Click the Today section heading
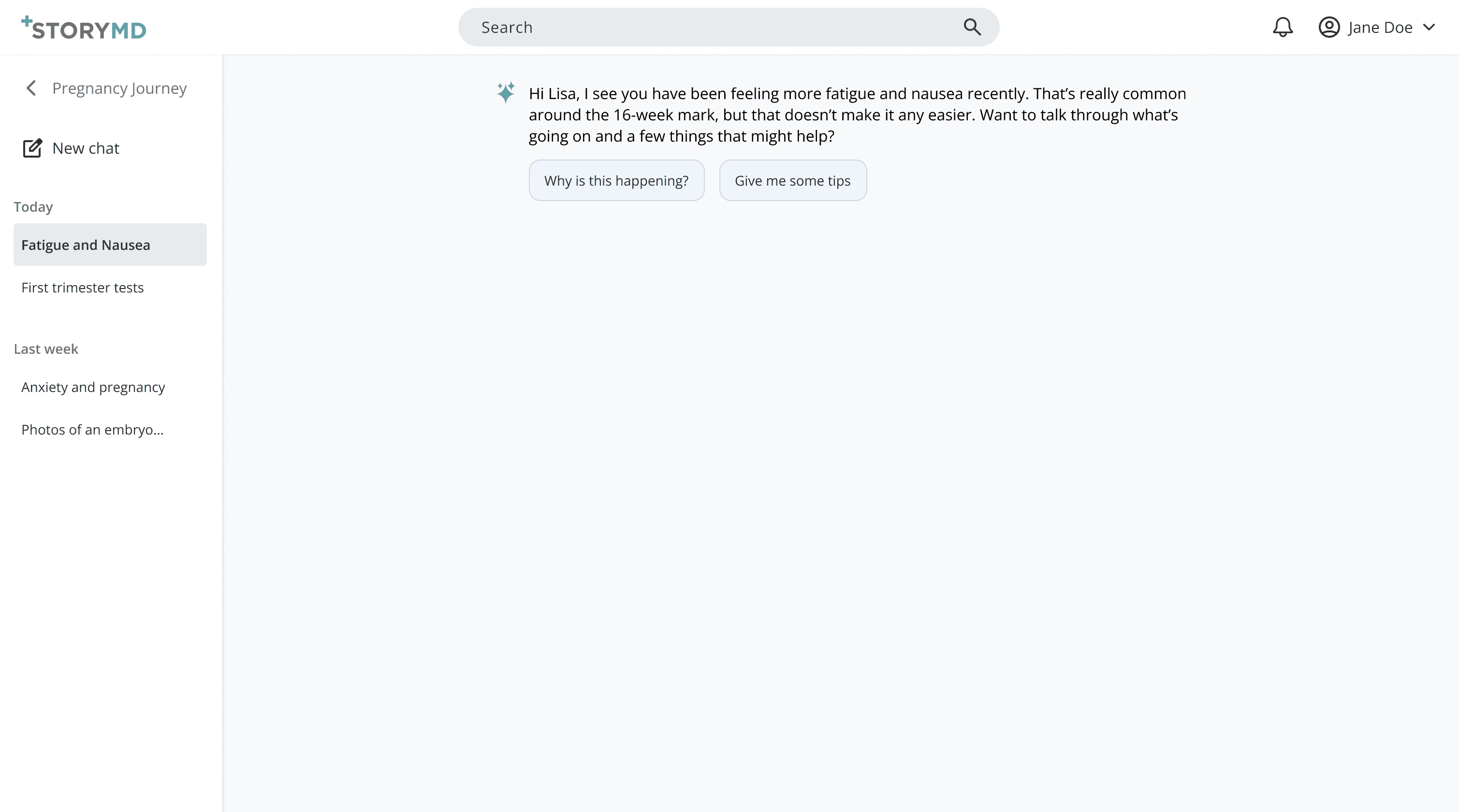Image resolution: width=1459 pixels, height=812 pixels. [x=33, y=207]
